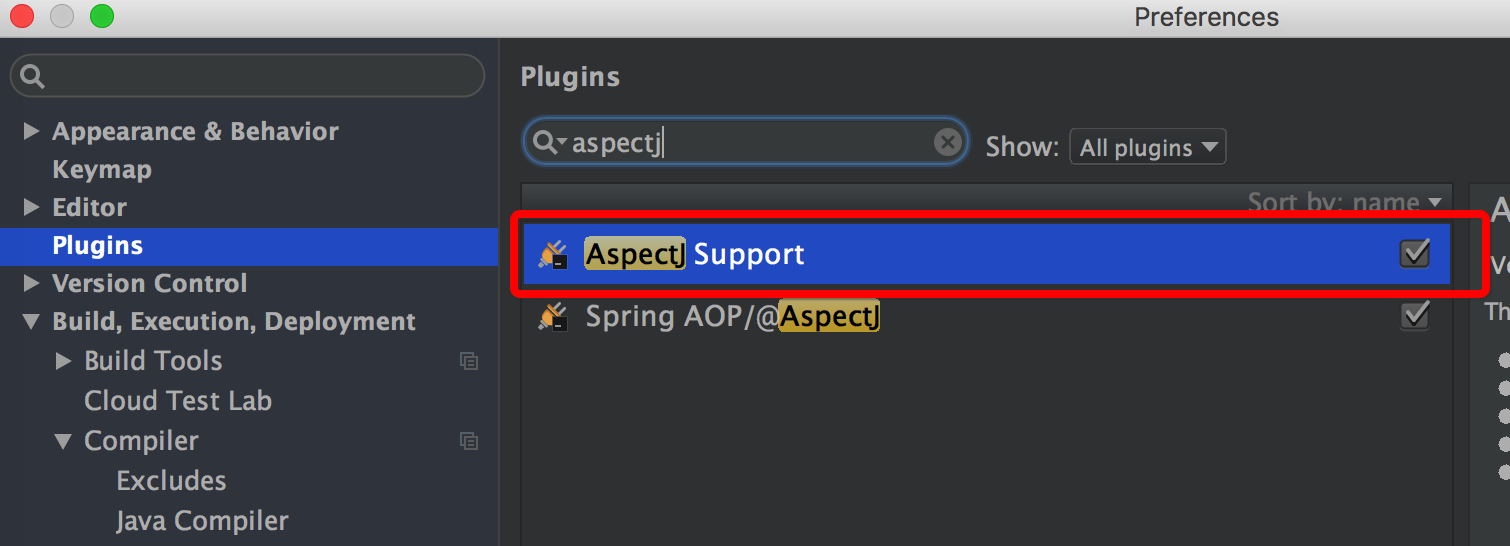Collapse the Build, Execution, Deployment section
Screen dimensions: 1510x546
(x=31, y=321)
